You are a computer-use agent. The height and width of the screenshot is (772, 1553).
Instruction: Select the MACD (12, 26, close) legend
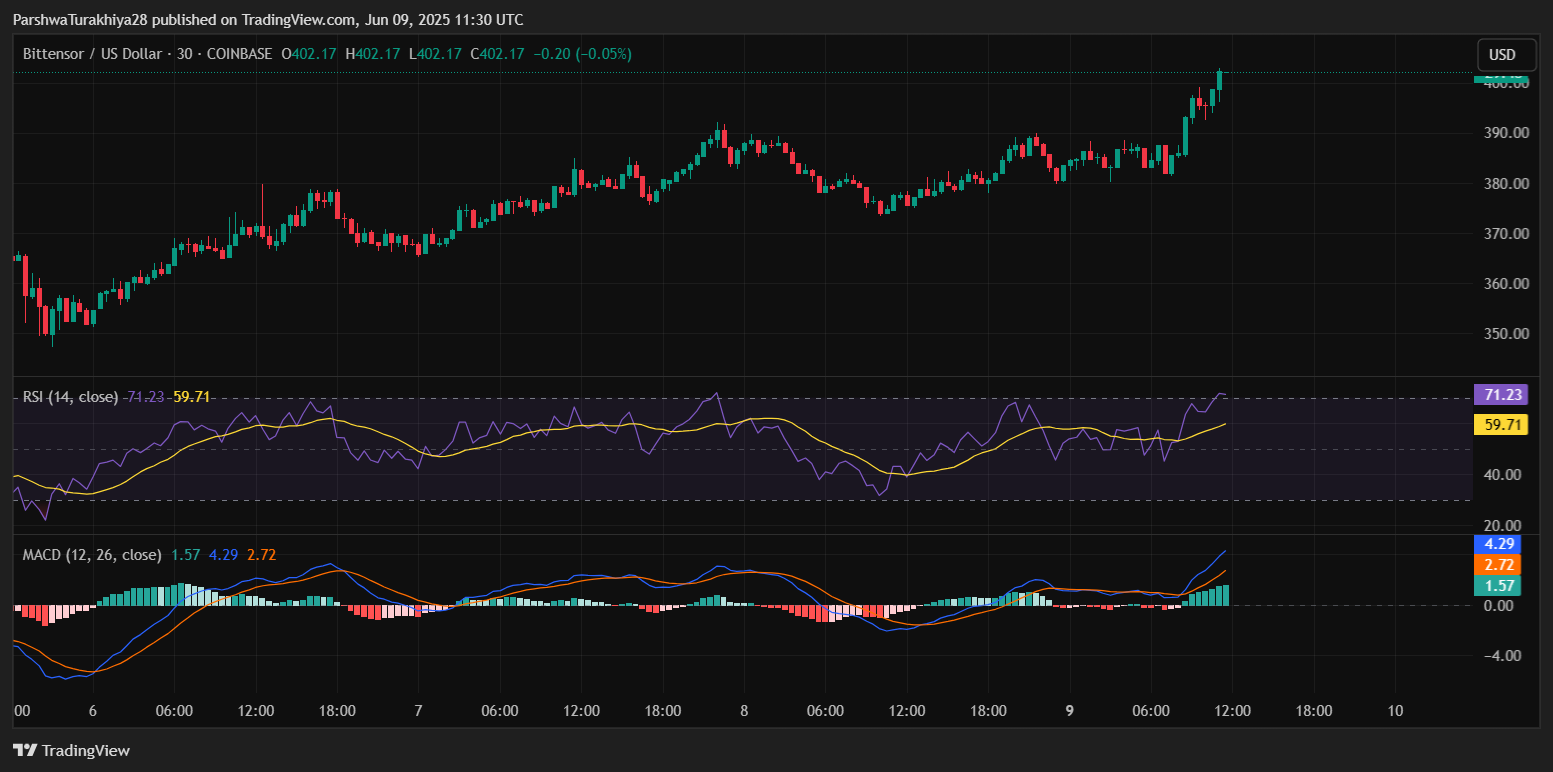(x=92, y=554)
